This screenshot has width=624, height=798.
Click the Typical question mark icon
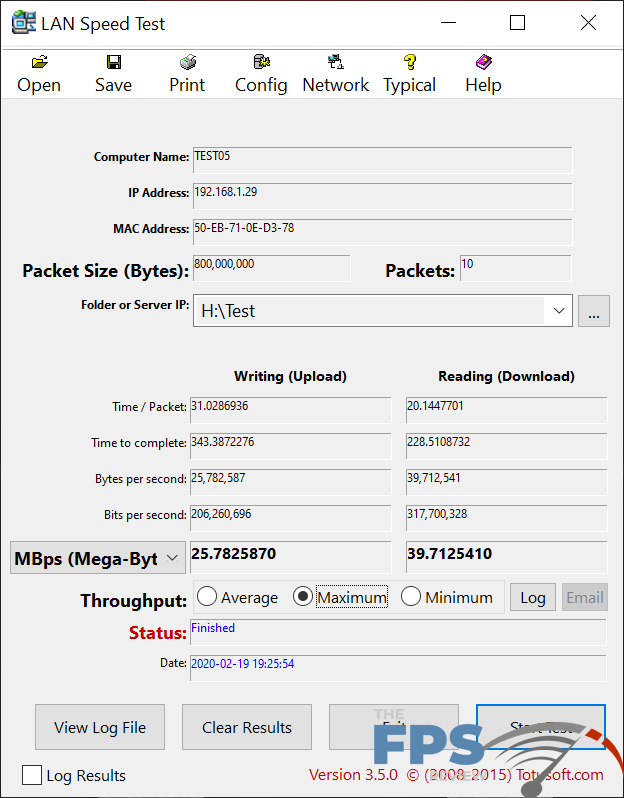(x=410, y=62)
